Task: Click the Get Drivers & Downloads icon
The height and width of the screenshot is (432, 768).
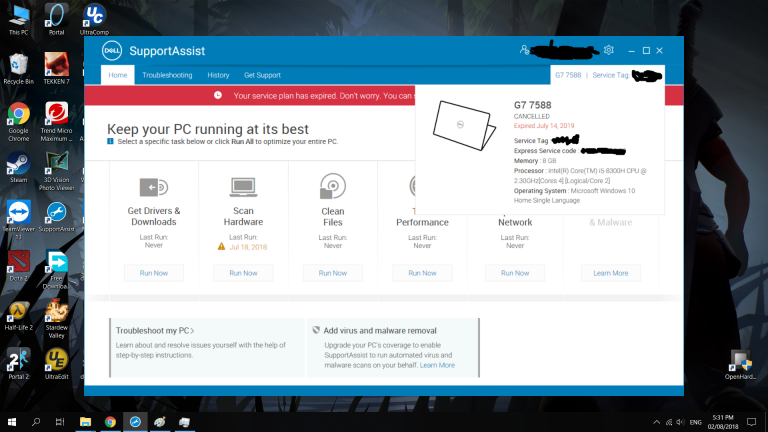Action: tap(153, 187)
